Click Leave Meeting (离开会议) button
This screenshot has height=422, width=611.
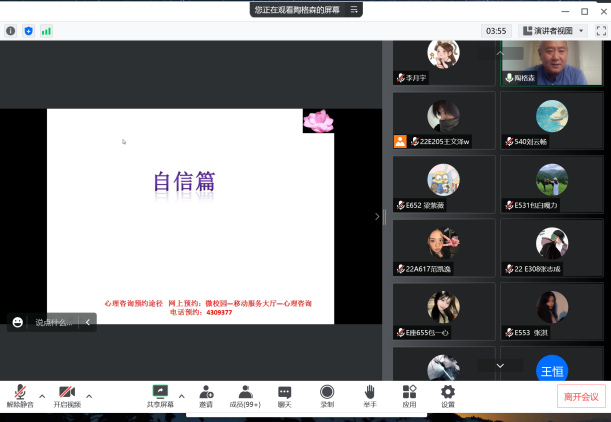[x=581, y=396]
